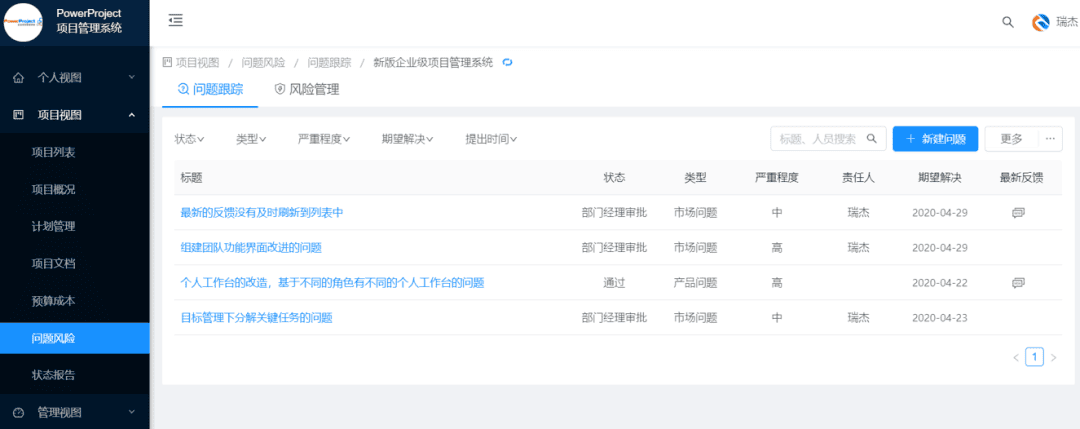1080x429 pixels.
Task: Click the 严重程度 column header
Action: tap(777, 178)
